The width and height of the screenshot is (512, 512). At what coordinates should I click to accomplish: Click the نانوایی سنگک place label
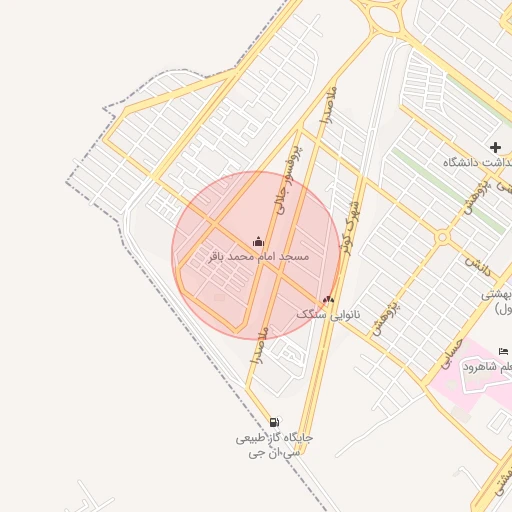pyautogui.click(x=328, y=315)
